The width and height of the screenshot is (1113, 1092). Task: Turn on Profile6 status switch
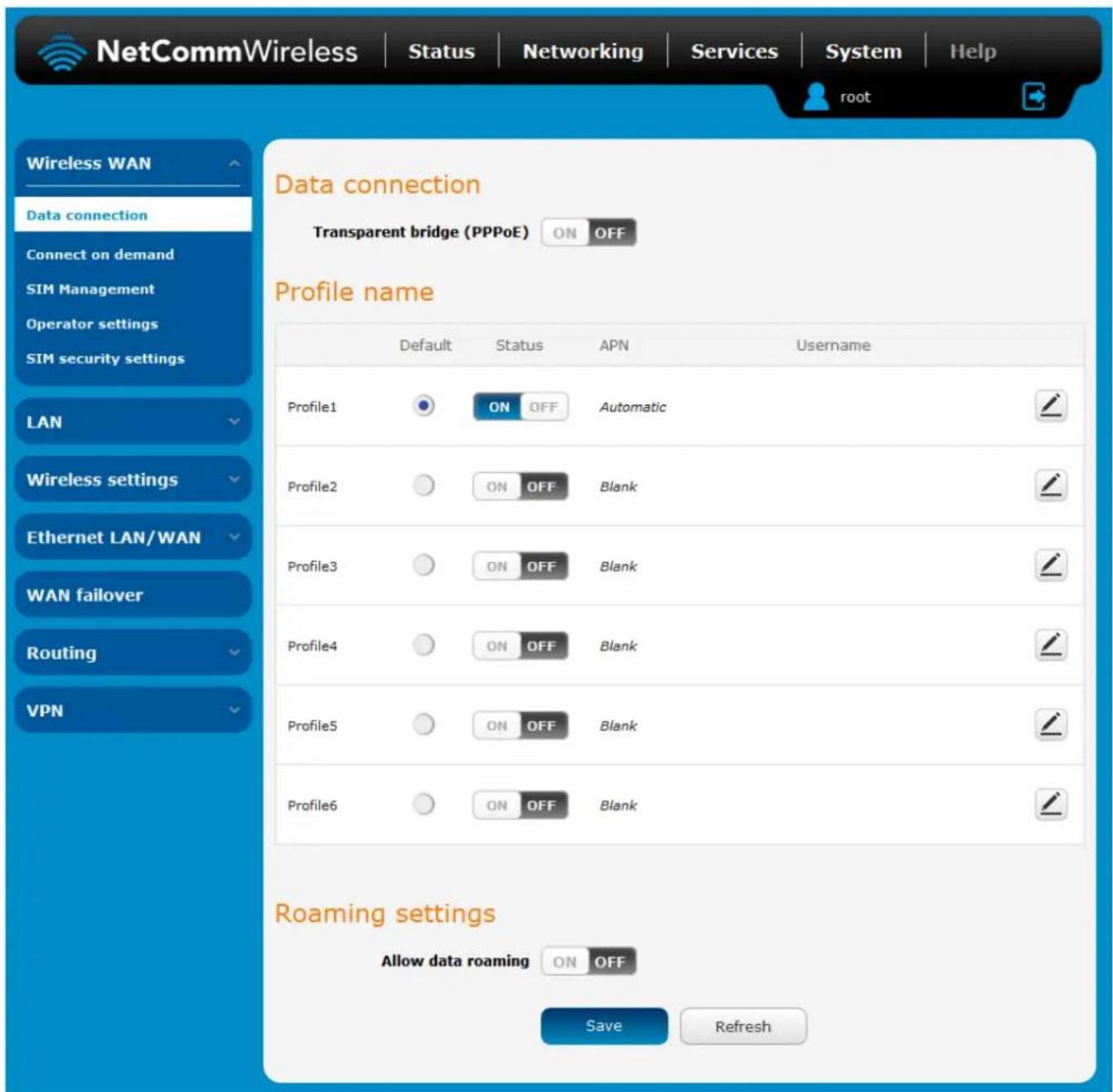520,805
